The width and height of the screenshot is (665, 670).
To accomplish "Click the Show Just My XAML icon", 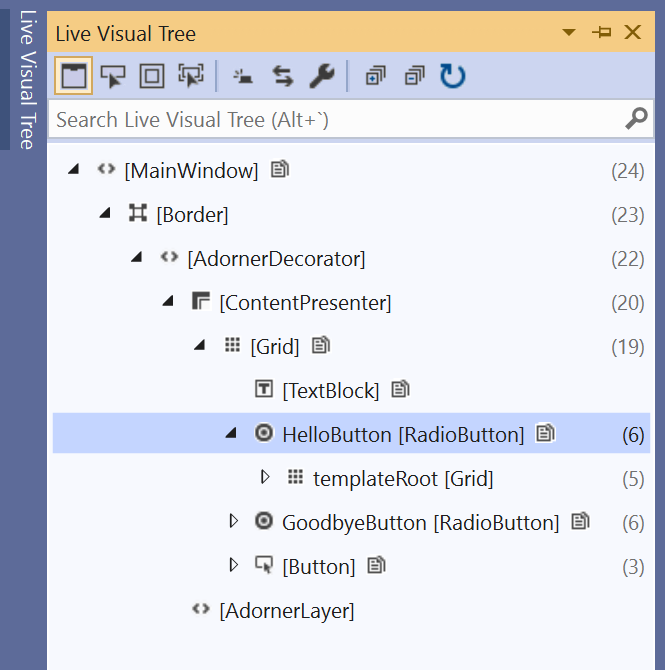I will click(243, 77).
